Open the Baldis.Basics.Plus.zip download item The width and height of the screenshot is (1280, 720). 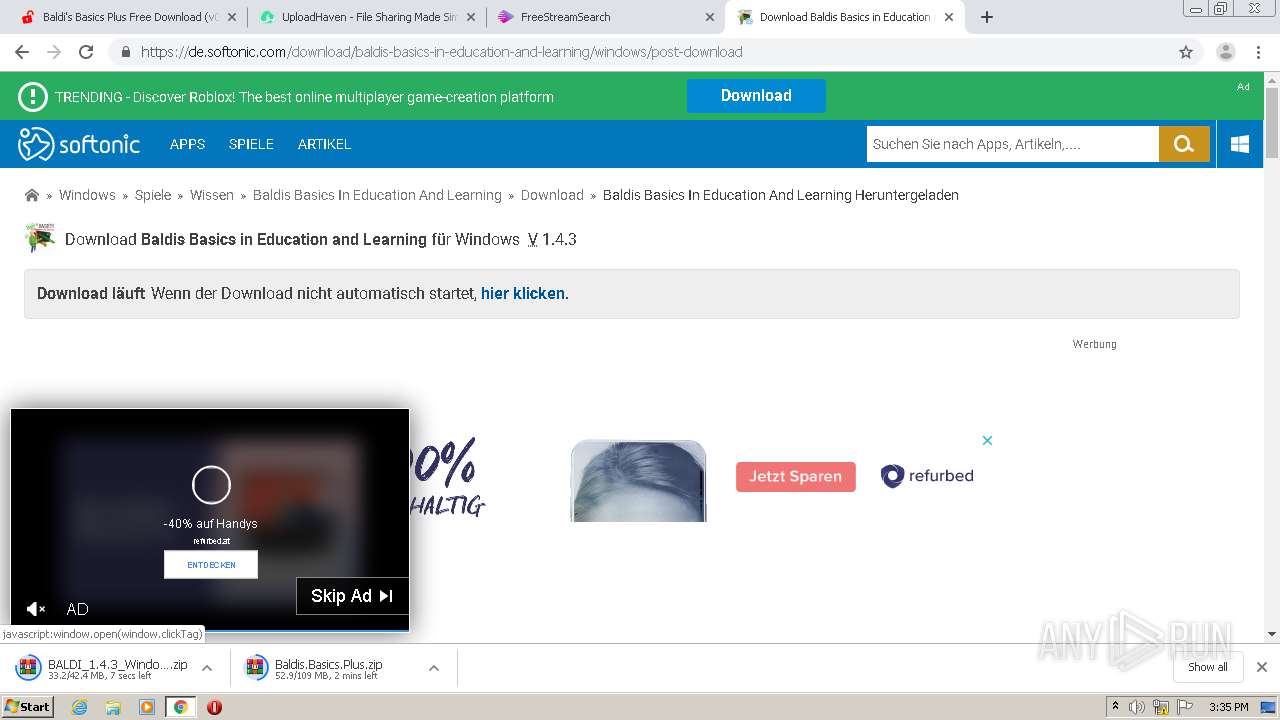[x=330, y=668]
